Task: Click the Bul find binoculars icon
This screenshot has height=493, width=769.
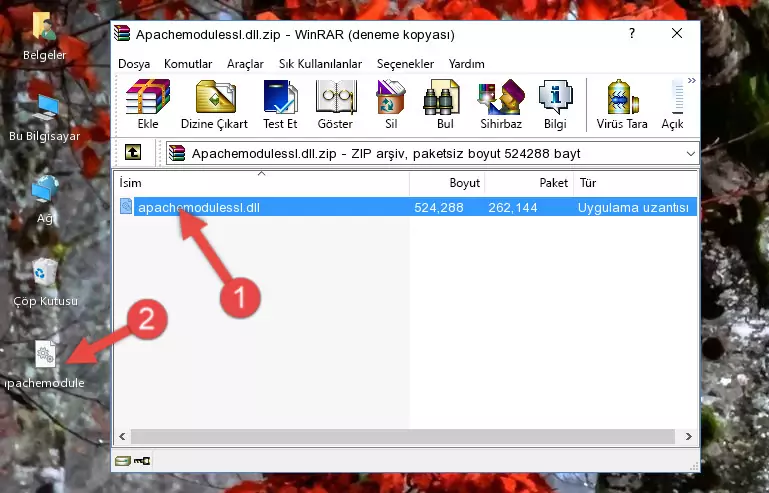Action: pos(444,104)
